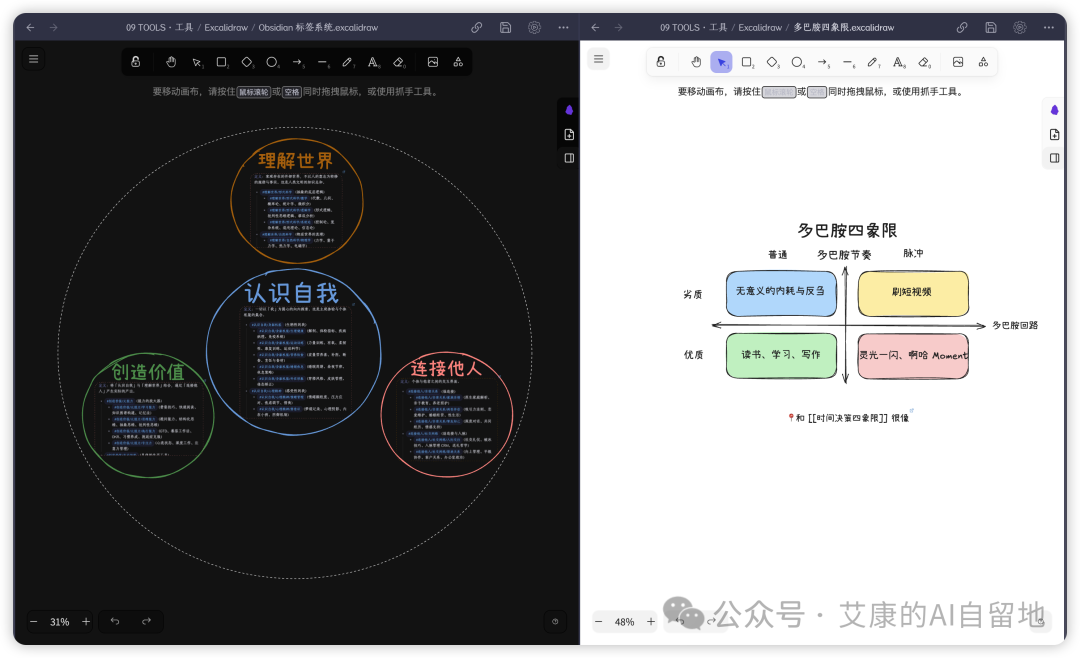Image resolution: width=1080 pixels, height=658 pixels.
Task: Select the green 读书、学习、写作 box
Action: (x=781, y=356)
